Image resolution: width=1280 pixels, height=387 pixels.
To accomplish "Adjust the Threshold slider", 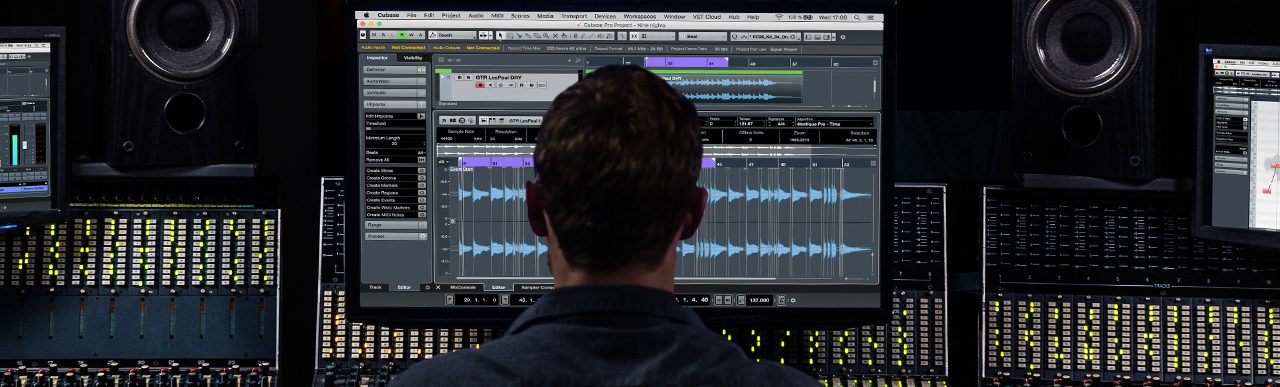I will pyautogui.click(x=394, y=128).
